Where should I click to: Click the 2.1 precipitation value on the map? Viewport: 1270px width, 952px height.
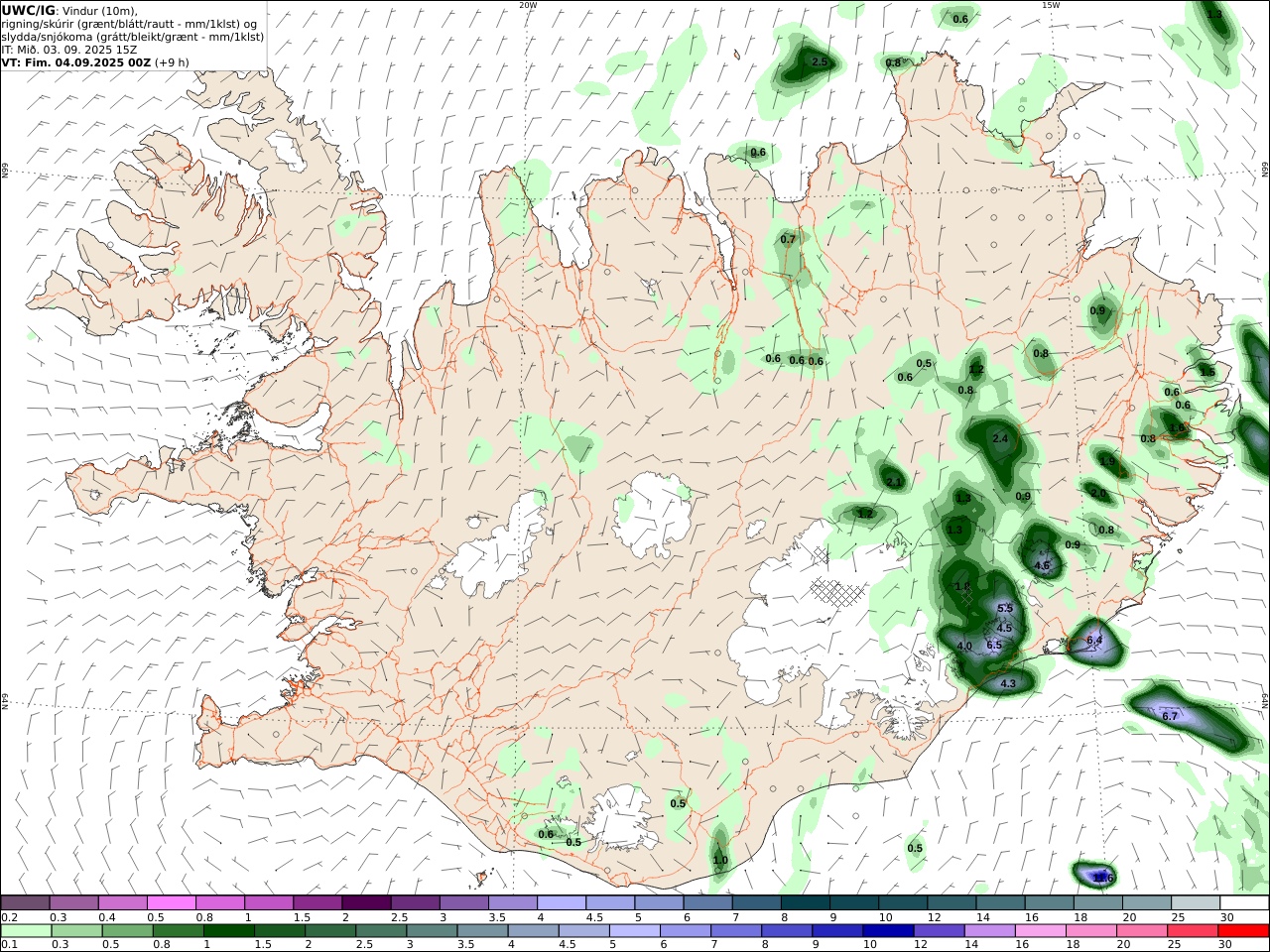coord(894,482)
